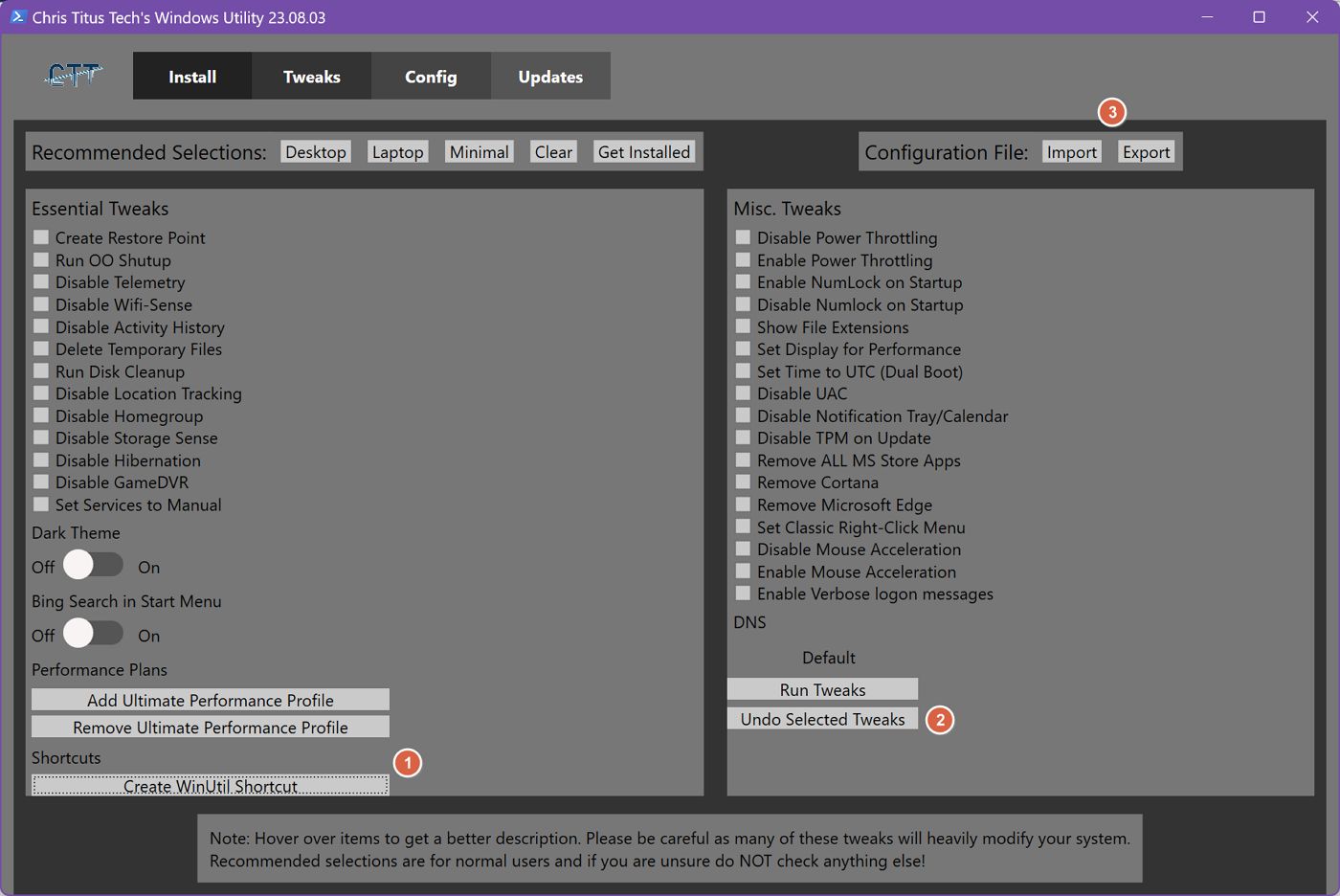The image size is (1340, 896).
Task: Check Enable NumLock on Startup
Action: (743, 281)
